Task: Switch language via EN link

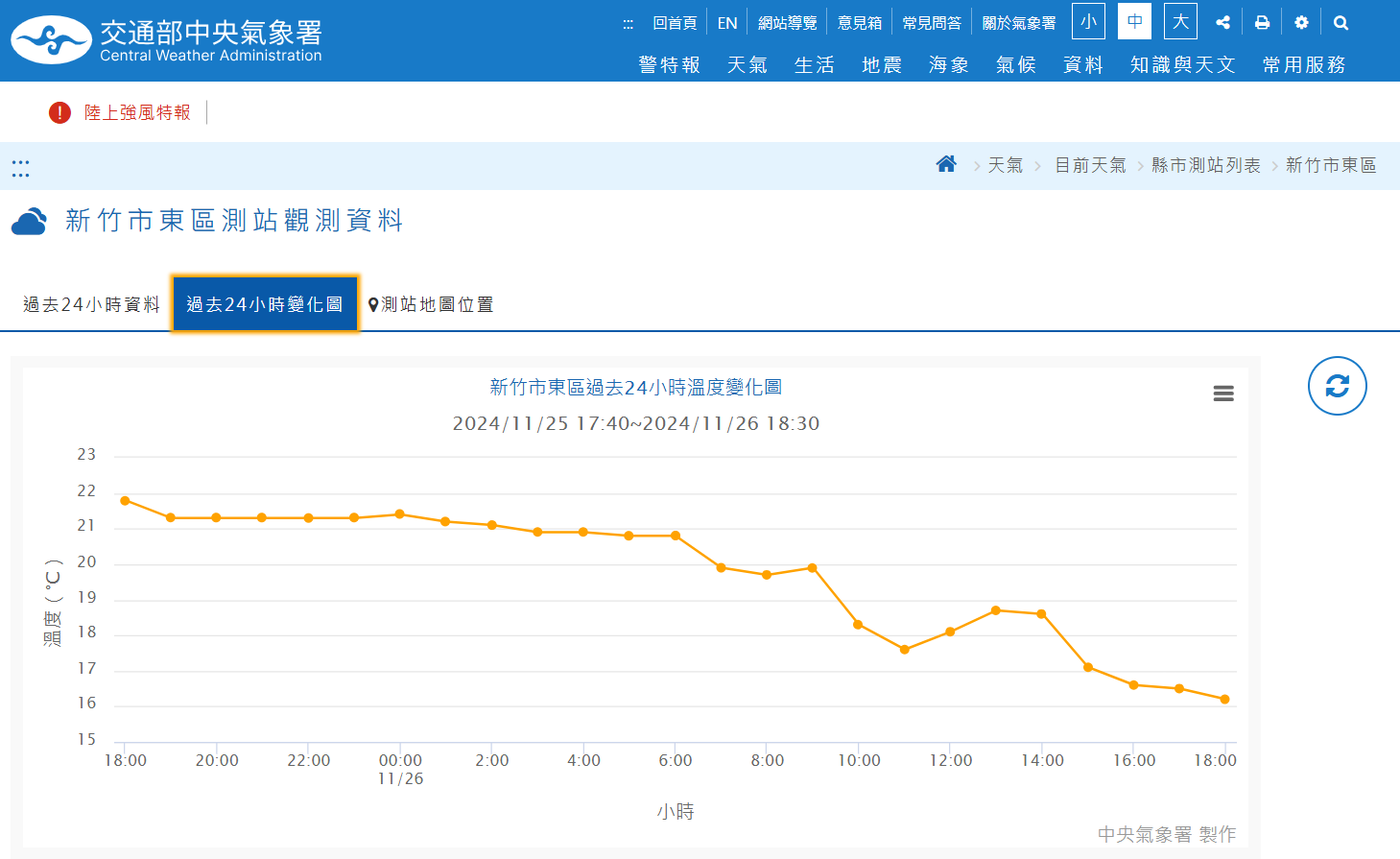Action: point(727,23)
